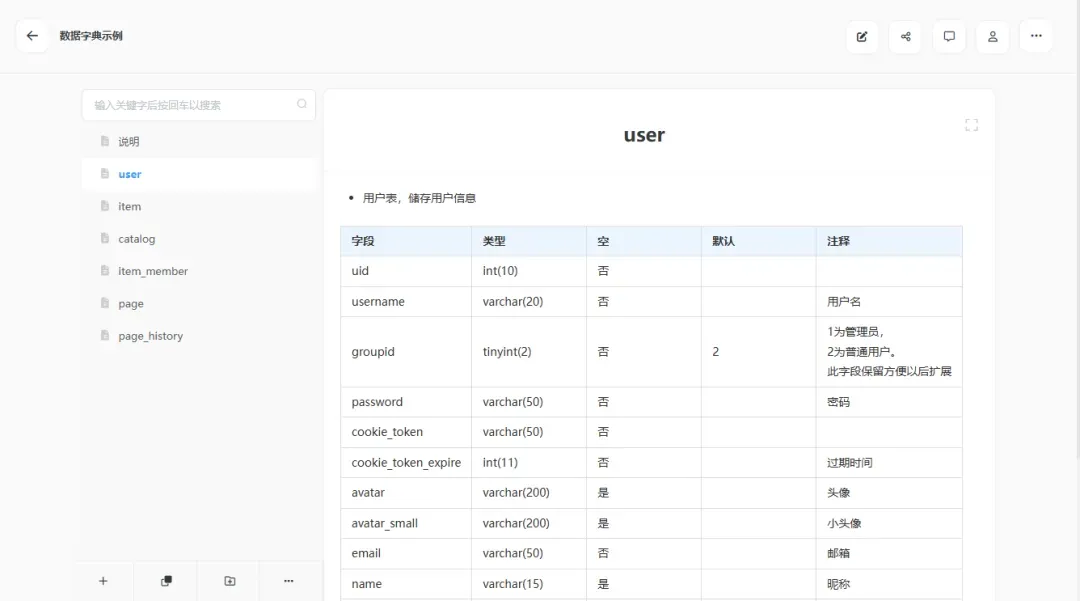
Task: Focus the keyword search input field
Action: point(190,105)
